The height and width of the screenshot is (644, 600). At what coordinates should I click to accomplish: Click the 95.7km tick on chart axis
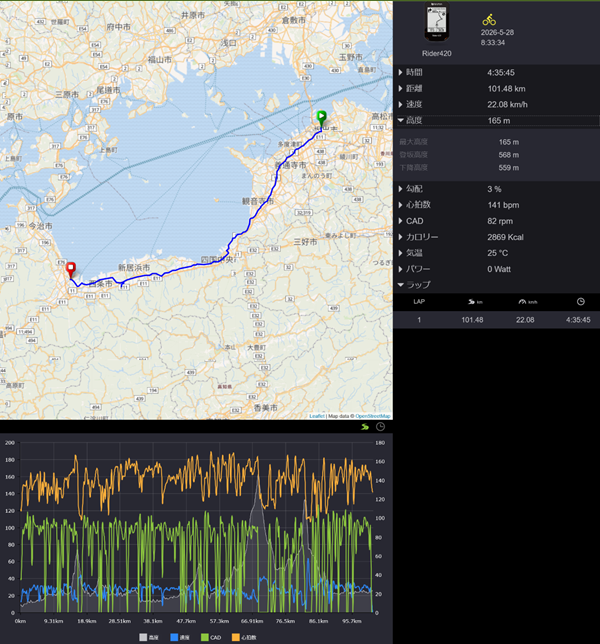tap(352, 621)
